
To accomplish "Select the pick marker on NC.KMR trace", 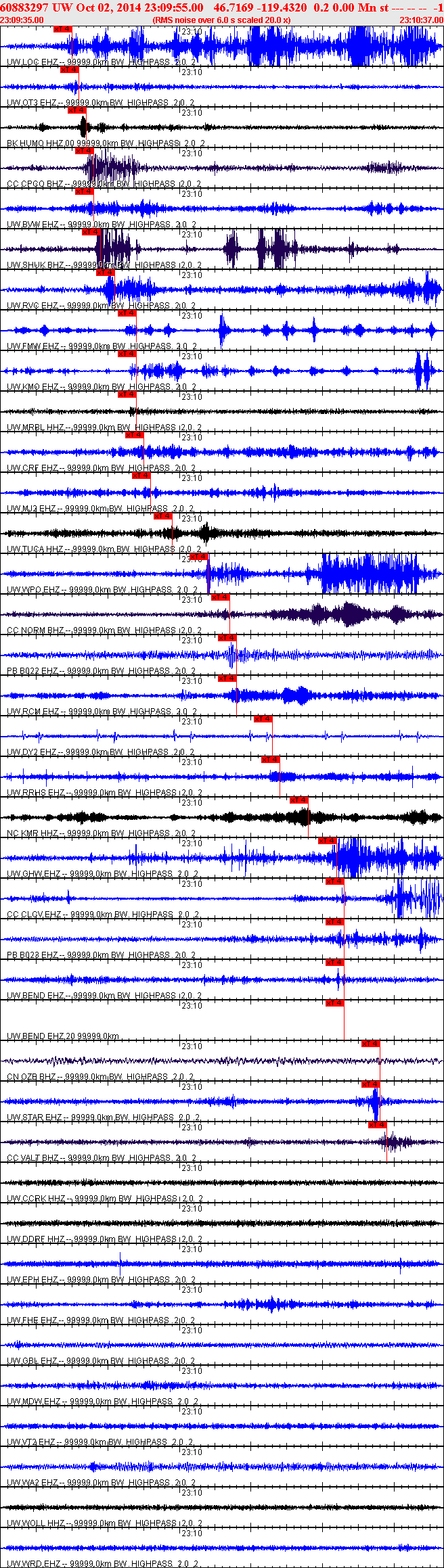I will click(299, 800).
